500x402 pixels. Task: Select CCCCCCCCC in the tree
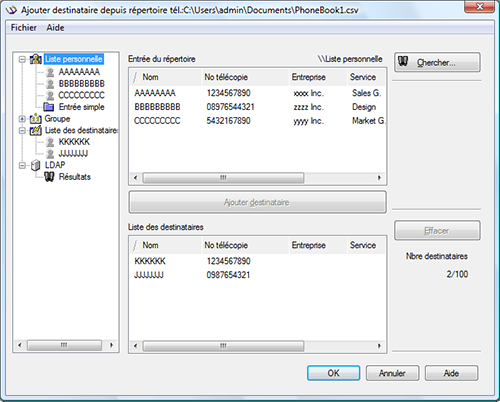click(x=81, y=95)
